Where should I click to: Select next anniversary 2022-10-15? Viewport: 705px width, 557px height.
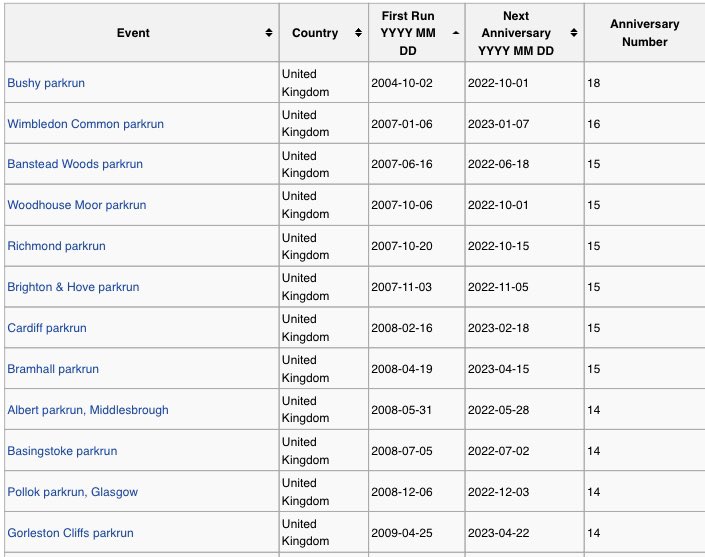(498, 246)
